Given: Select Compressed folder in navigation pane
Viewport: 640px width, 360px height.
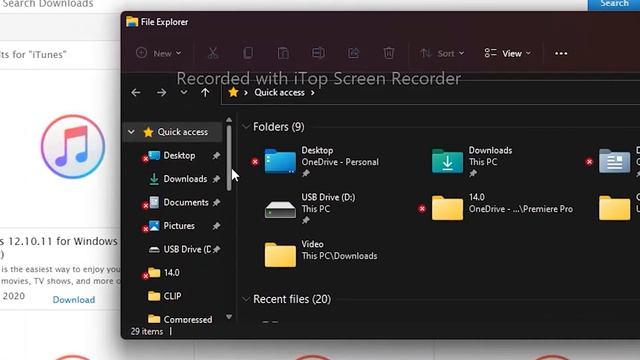Looking at the screenshot, I should [x=187, y=319].
